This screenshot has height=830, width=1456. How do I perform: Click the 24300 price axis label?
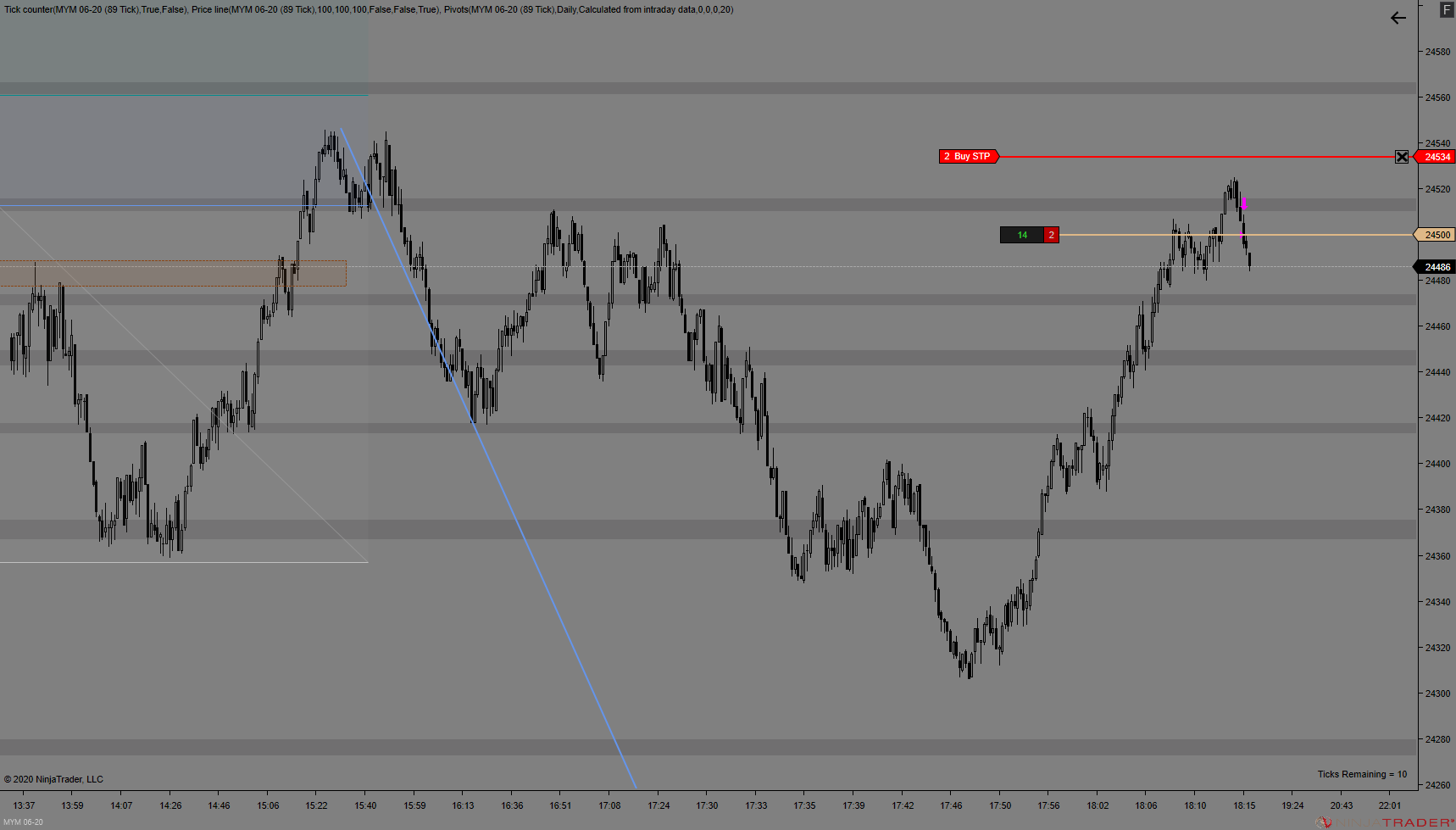(x=1437, y=694)
